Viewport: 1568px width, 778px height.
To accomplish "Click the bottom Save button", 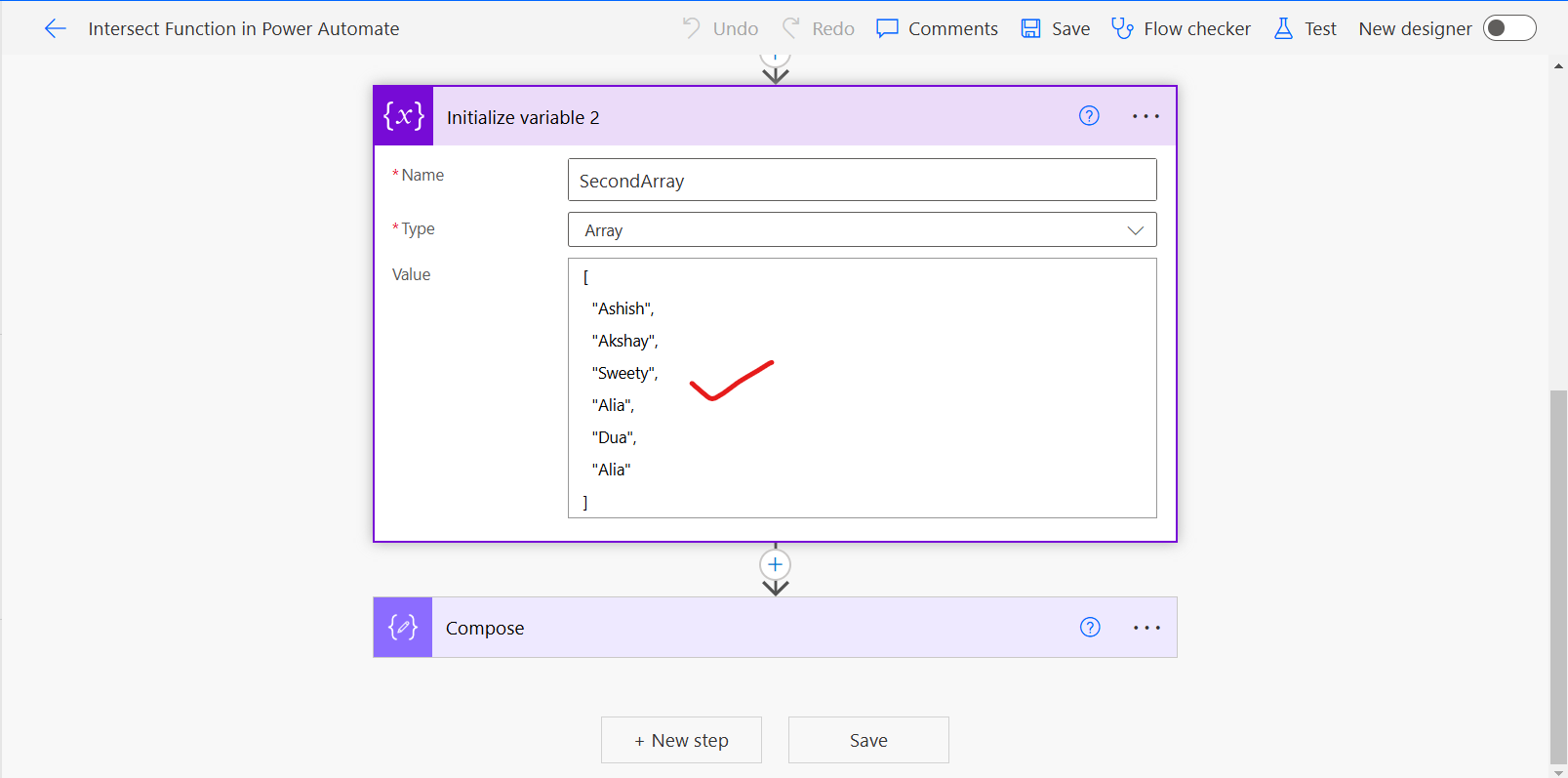I will 868,740.
